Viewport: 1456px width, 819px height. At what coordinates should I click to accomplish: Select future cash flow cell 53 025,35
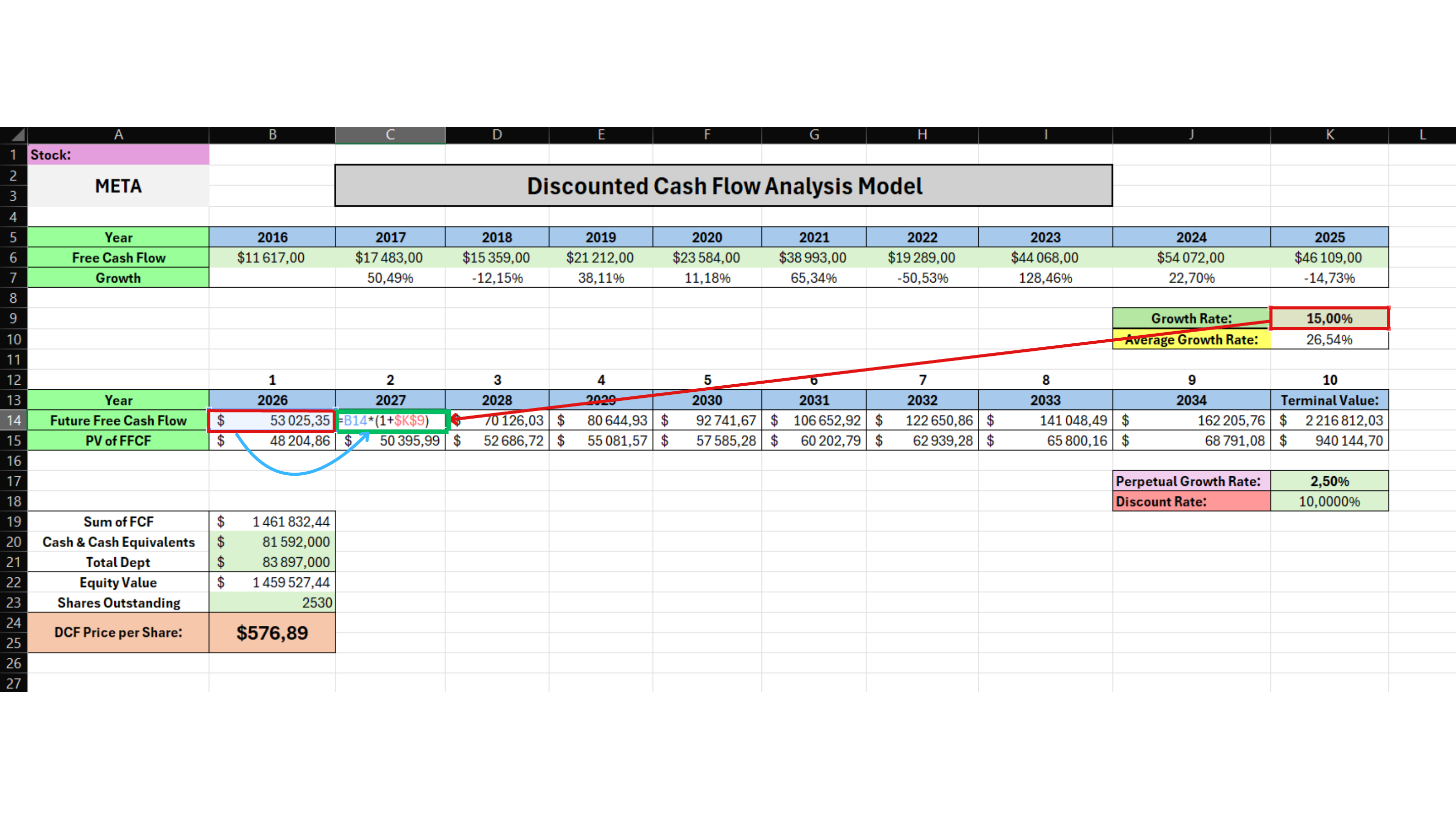(272, 421)
